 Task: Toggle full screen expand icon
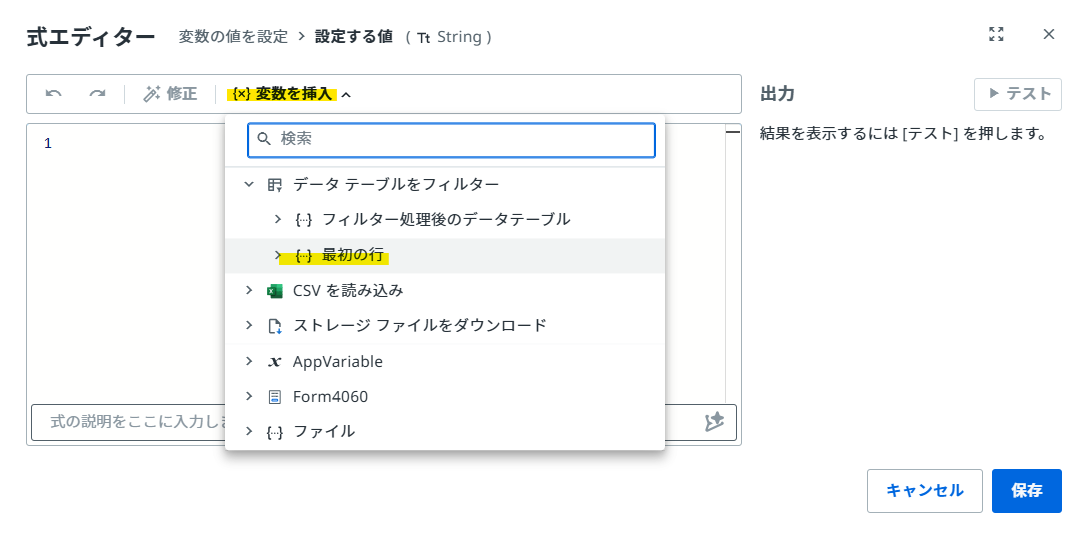[996, 34]
